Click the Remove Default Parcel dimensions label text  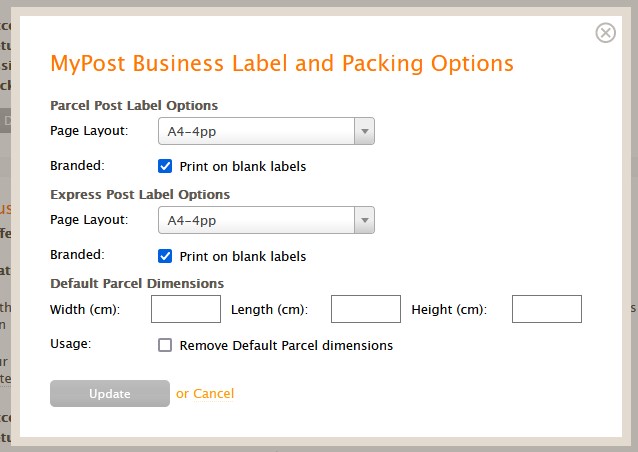[x=286, y=345]
